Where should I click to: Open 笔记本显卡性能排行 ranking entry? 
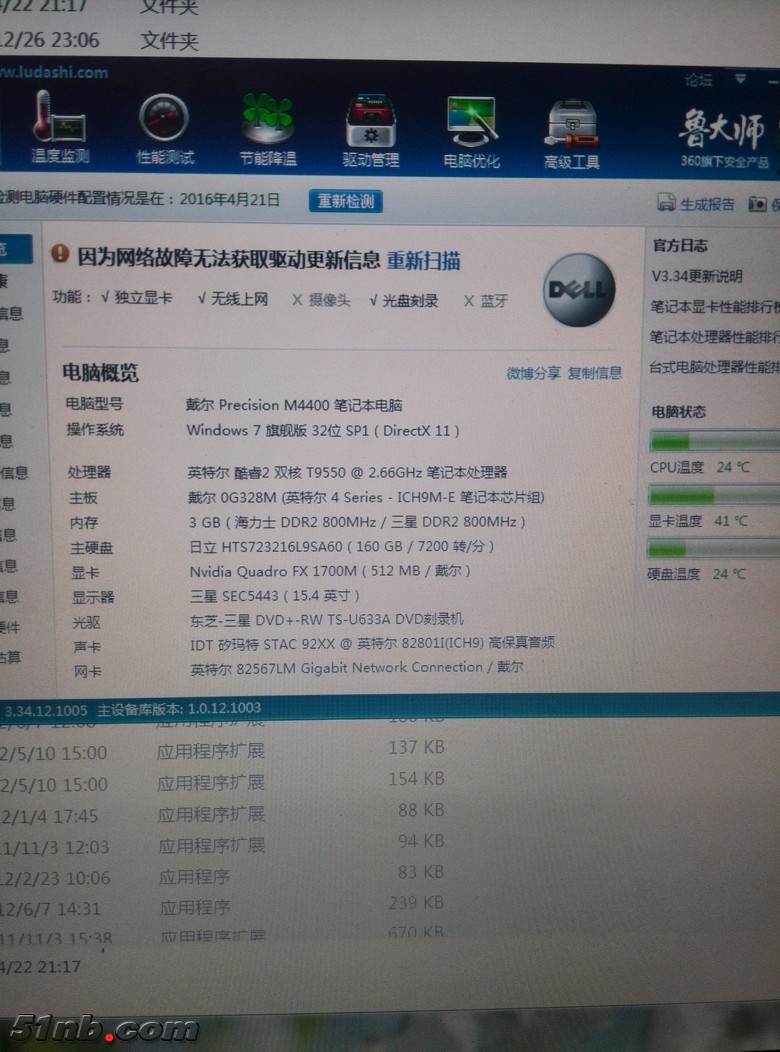pos(714,307)
